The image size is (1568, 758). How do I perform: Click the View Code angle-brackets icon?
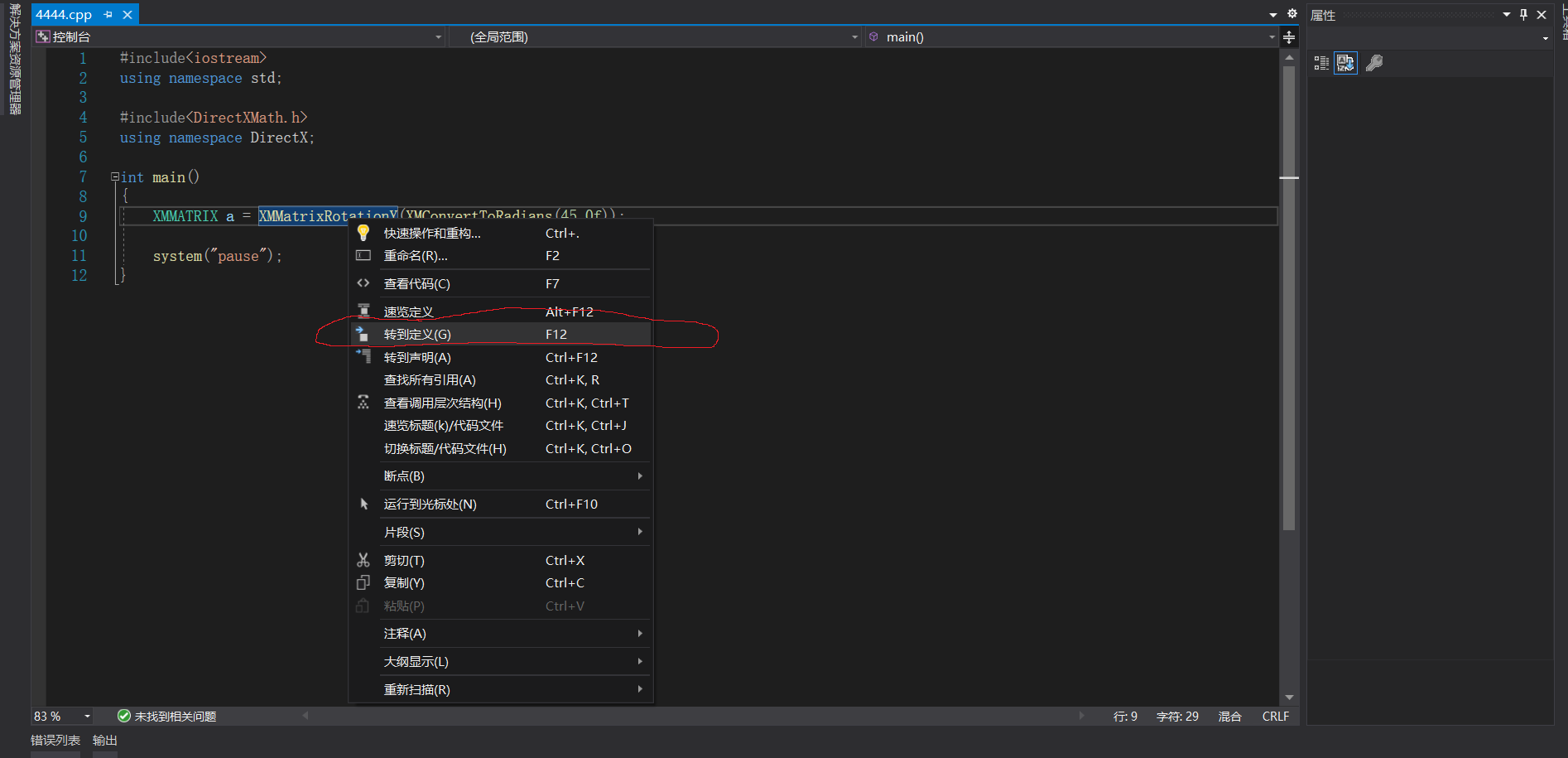click(x=363, y=283)
